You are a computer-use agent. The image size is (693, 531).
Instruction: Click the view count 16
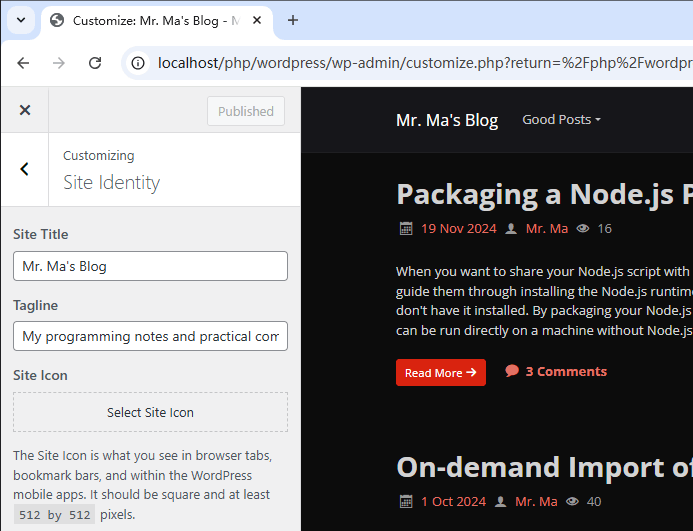(x=605, y=229)
